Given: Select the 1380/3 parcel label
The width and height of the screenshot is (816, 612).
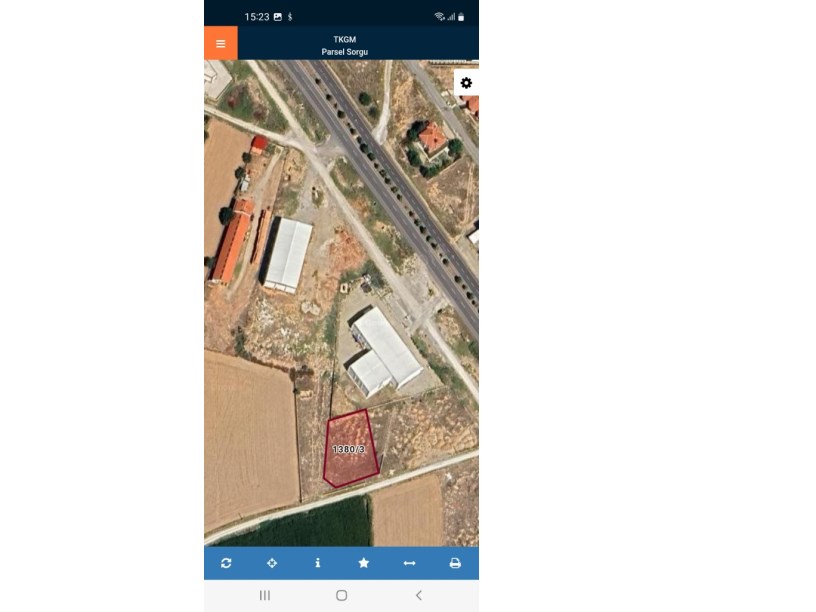Looking at the screenshot, I should (348, 449).
